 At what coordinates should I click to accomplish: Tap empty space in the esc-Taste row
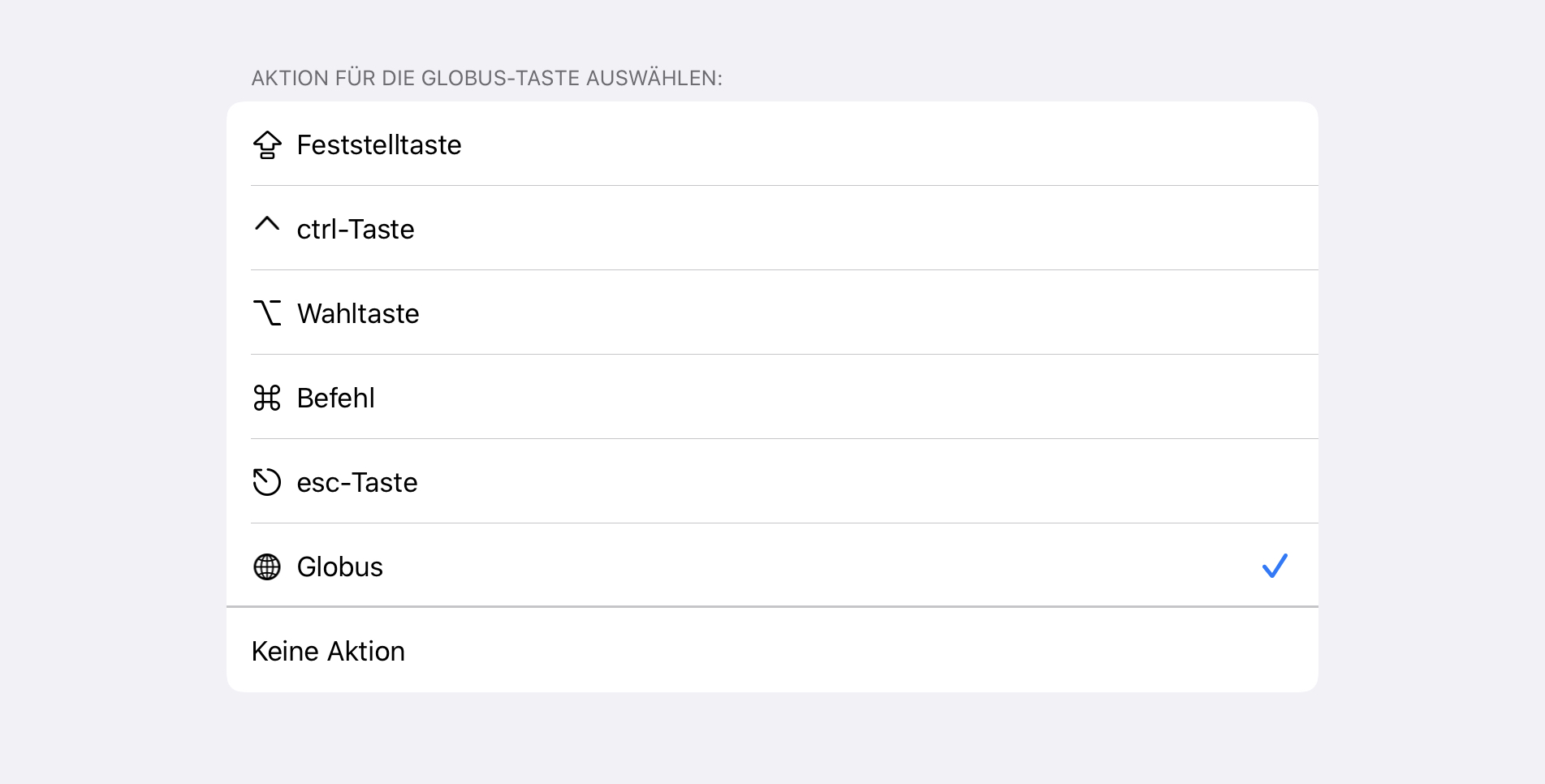point(861,482)
